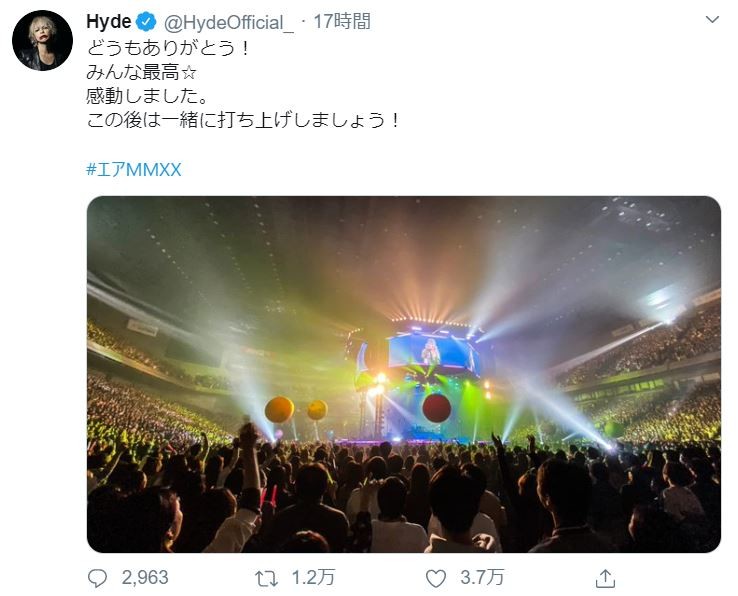Open the 17時間 timestamp link
This screenshot has width=738, height=596.
[x=342, y=21]
